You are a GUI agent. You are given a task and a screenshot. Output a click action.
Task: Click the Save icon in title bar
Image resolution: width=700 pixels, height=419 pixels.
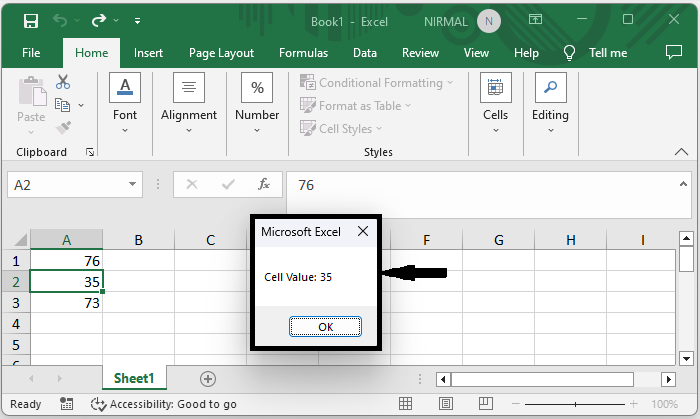click(x=31, y=21)
